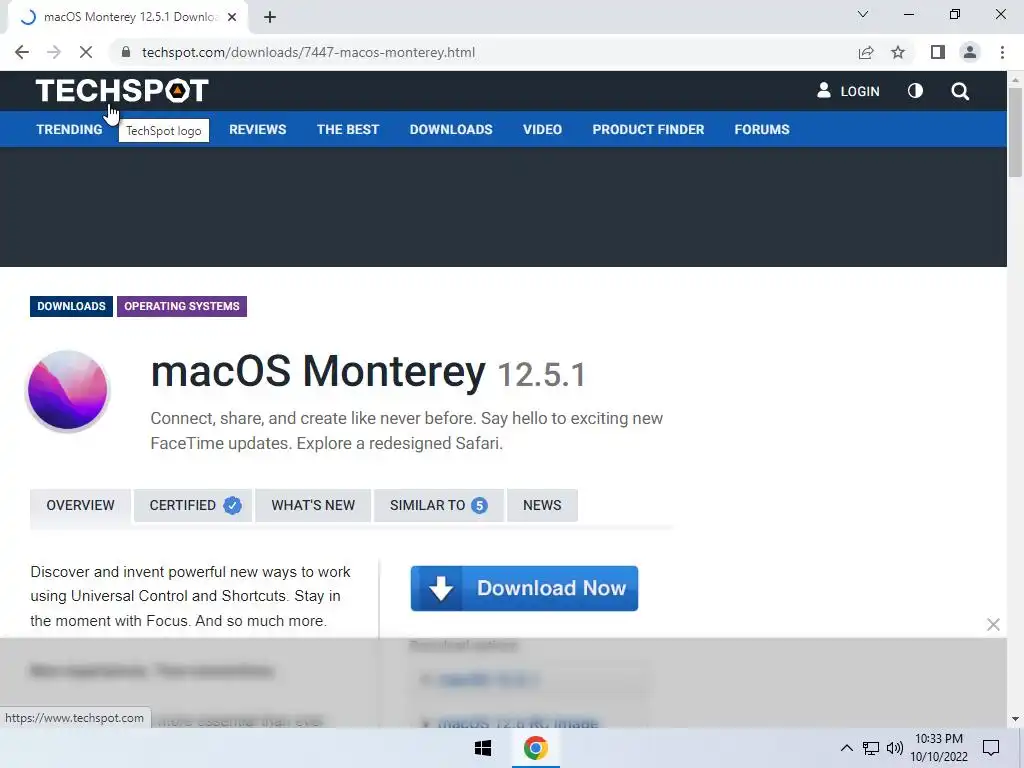This screenshot has width=1024, height=768.
Task: Go back with the browser back arrow
Action: pyautogui.click(x=22, y=52)
